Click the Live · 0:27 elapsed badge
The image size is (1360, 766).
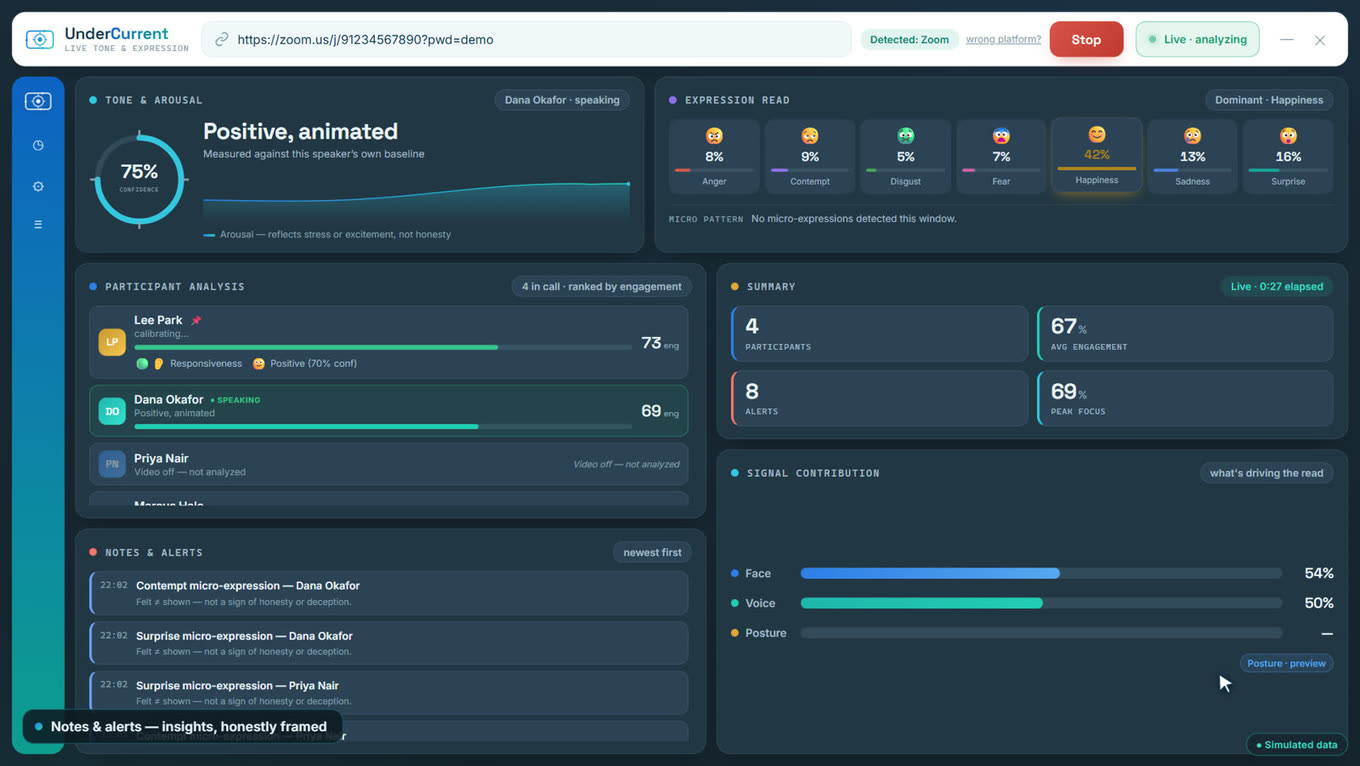(x=1276, y=287)
